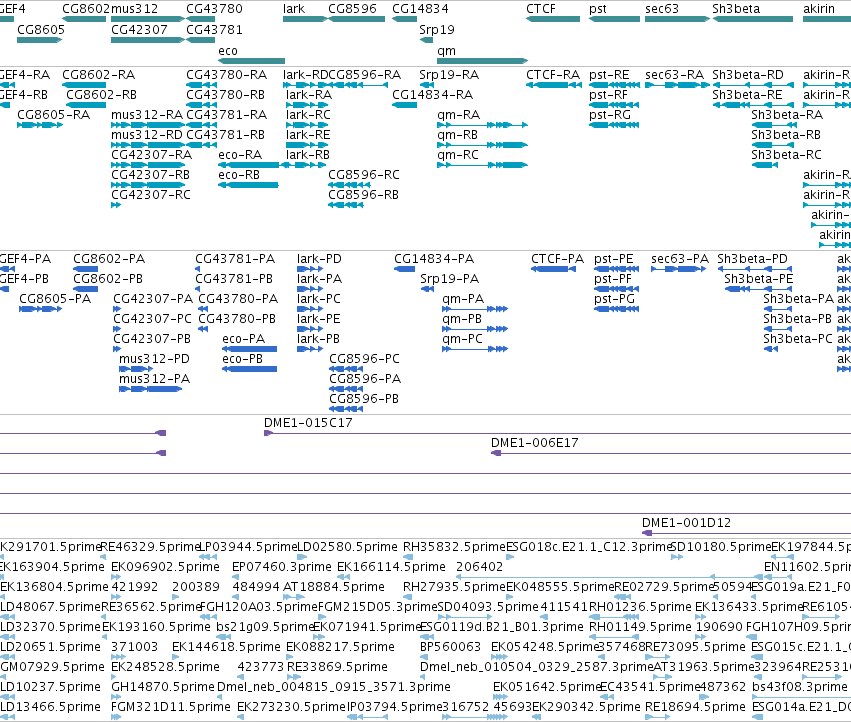Select transcript lark-RE
This screenshot has width=851, height=722.
(308, 145)
